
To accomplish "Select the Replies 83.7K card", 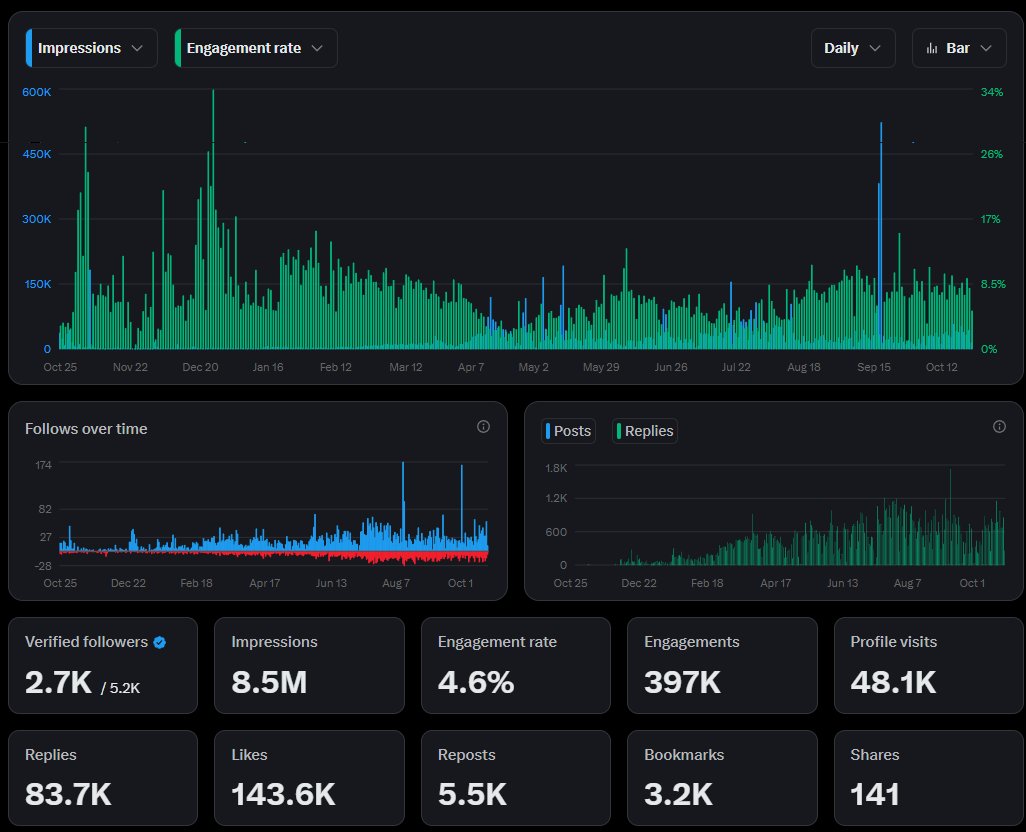I will pos(103,778).
